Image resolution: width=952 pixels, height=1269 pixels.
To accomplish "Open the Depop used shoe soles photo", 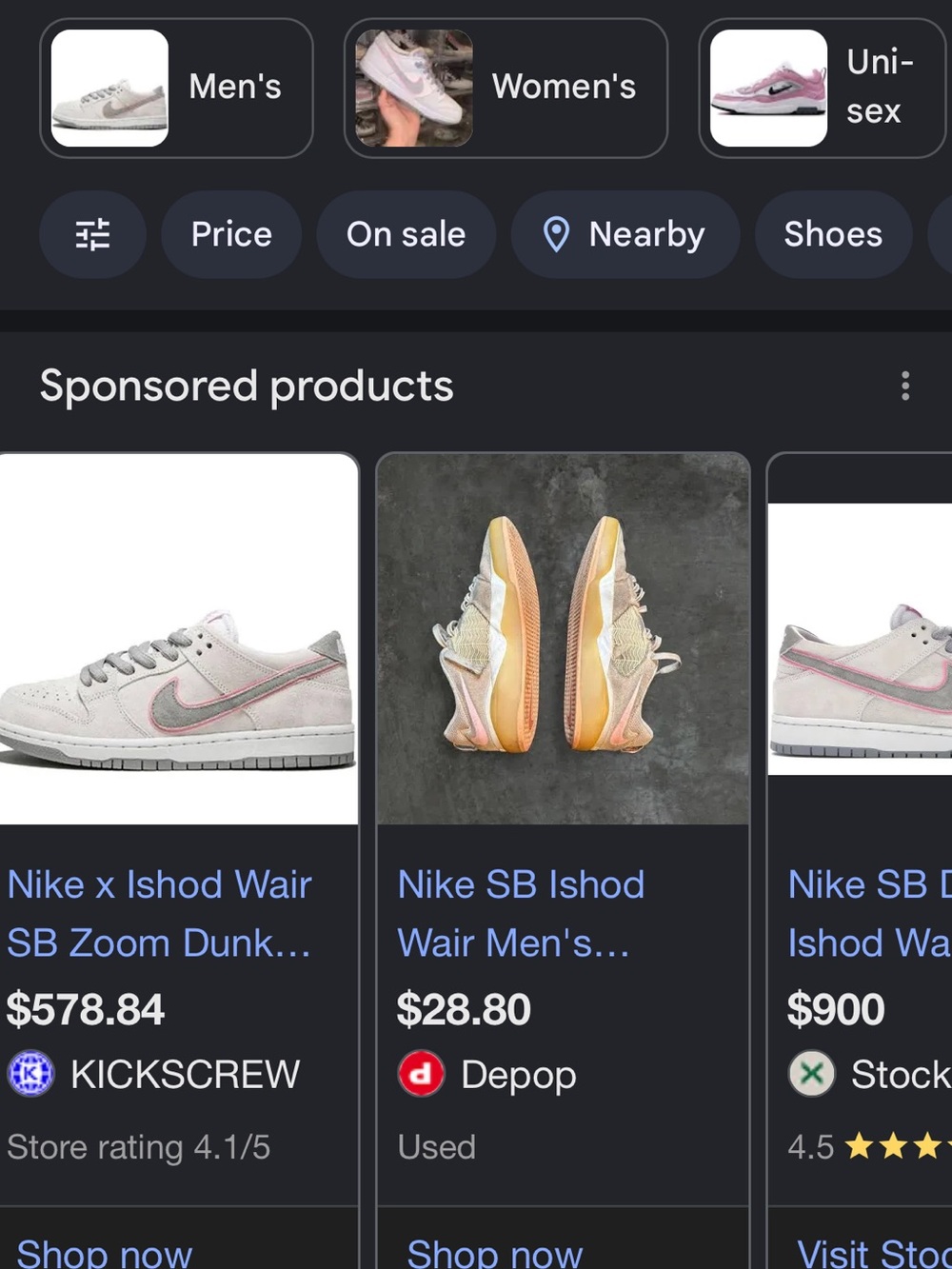I will click(564, 639).
